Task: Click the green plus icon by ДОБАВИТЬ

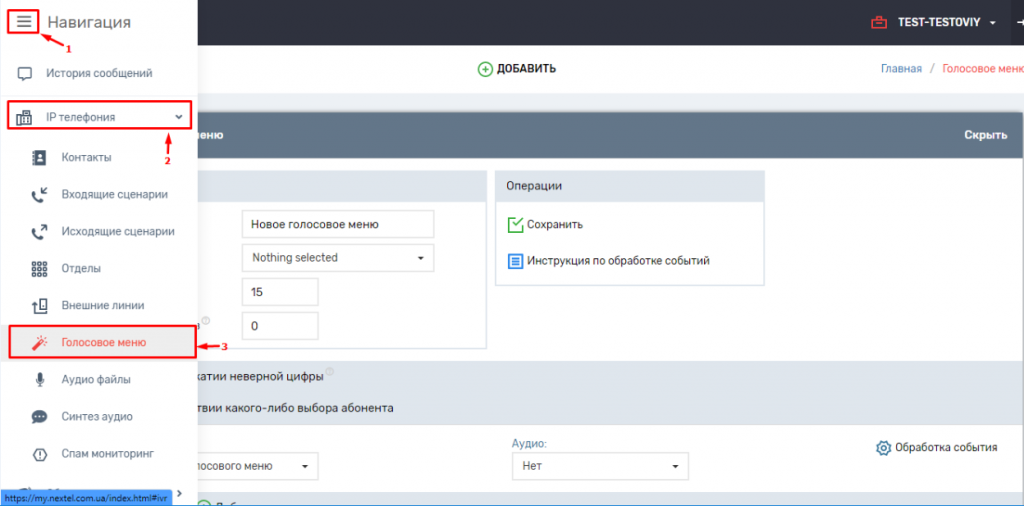Action: coord(485,69)
